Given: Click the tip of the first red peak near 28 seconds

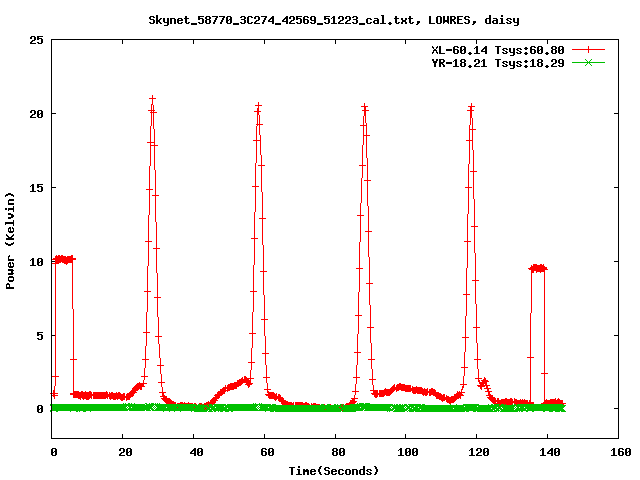Looking at the screenshot, I should pyautogui.click(x=153, y=99).
